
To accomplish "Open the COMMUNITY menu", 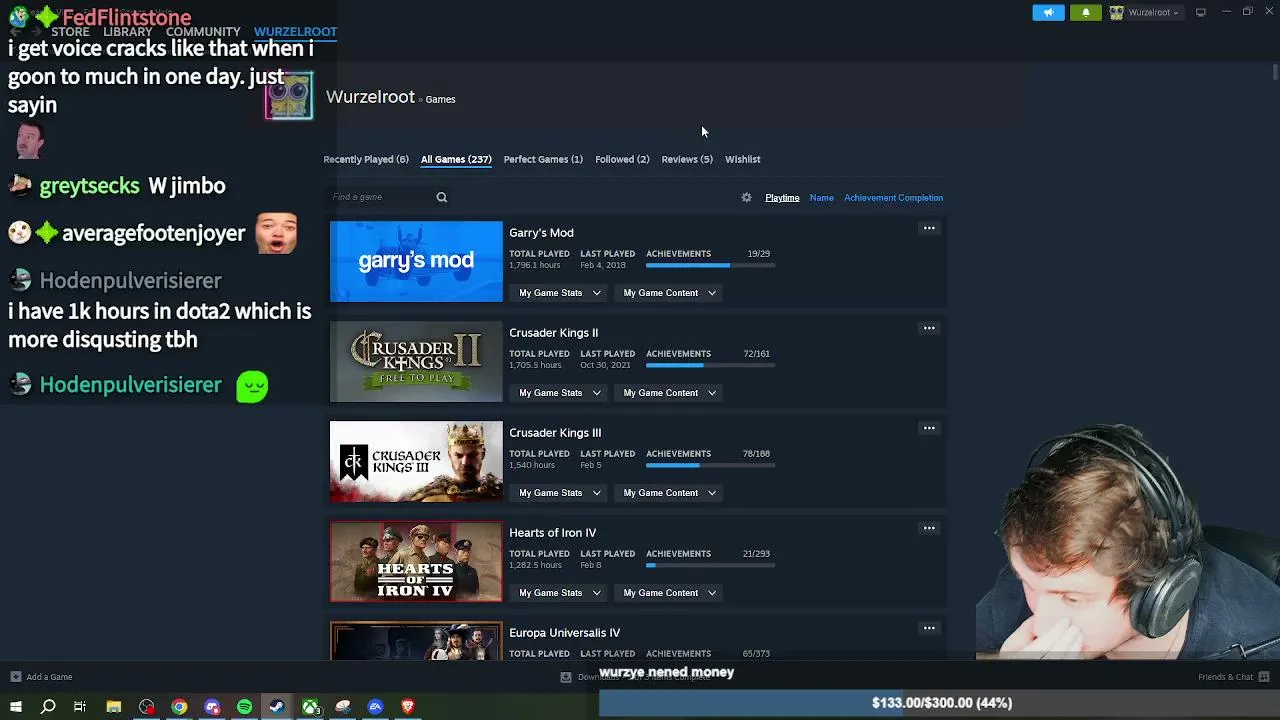I will [x=203, y=32].
